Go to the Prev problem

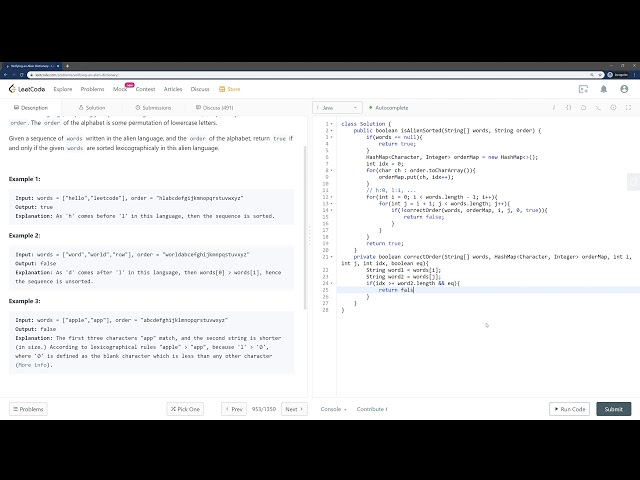pyautogui.click(x=234, y=409)
